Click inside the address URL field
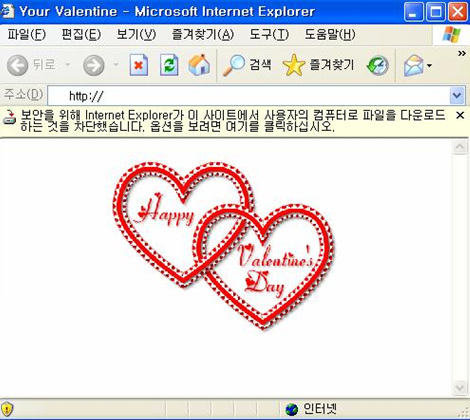 tap(248, 96)
